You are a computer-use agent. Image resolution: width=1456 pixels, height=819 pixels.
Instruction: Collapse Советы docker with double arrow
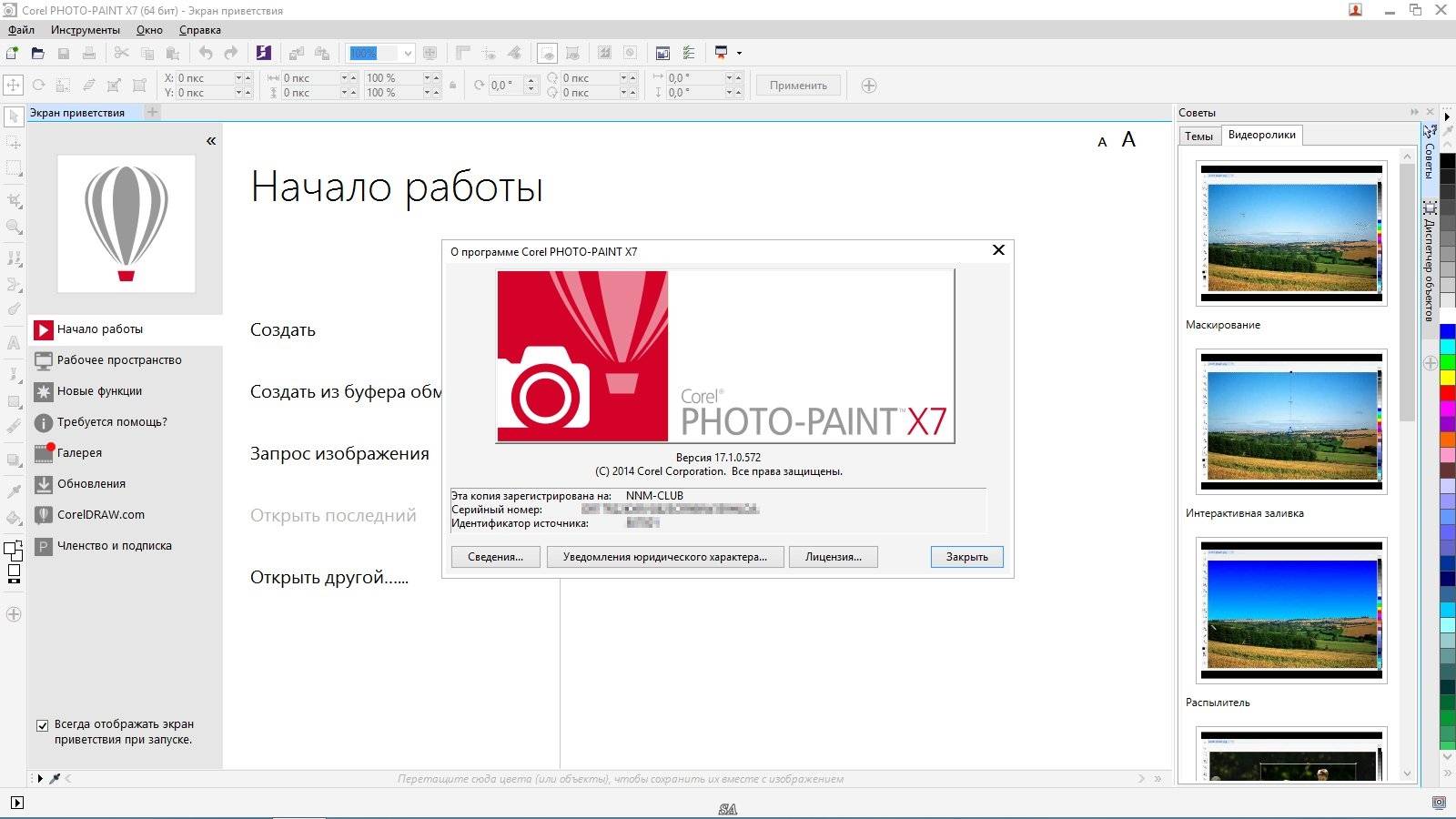[x=1414, y=112]
